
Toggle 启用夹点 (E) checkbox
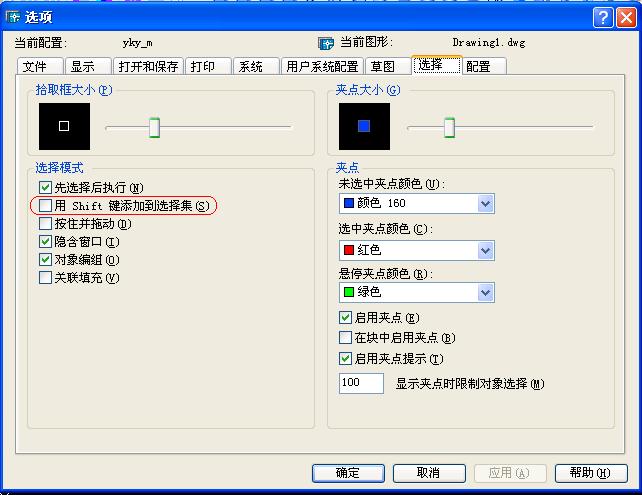[x=345, y=317]
